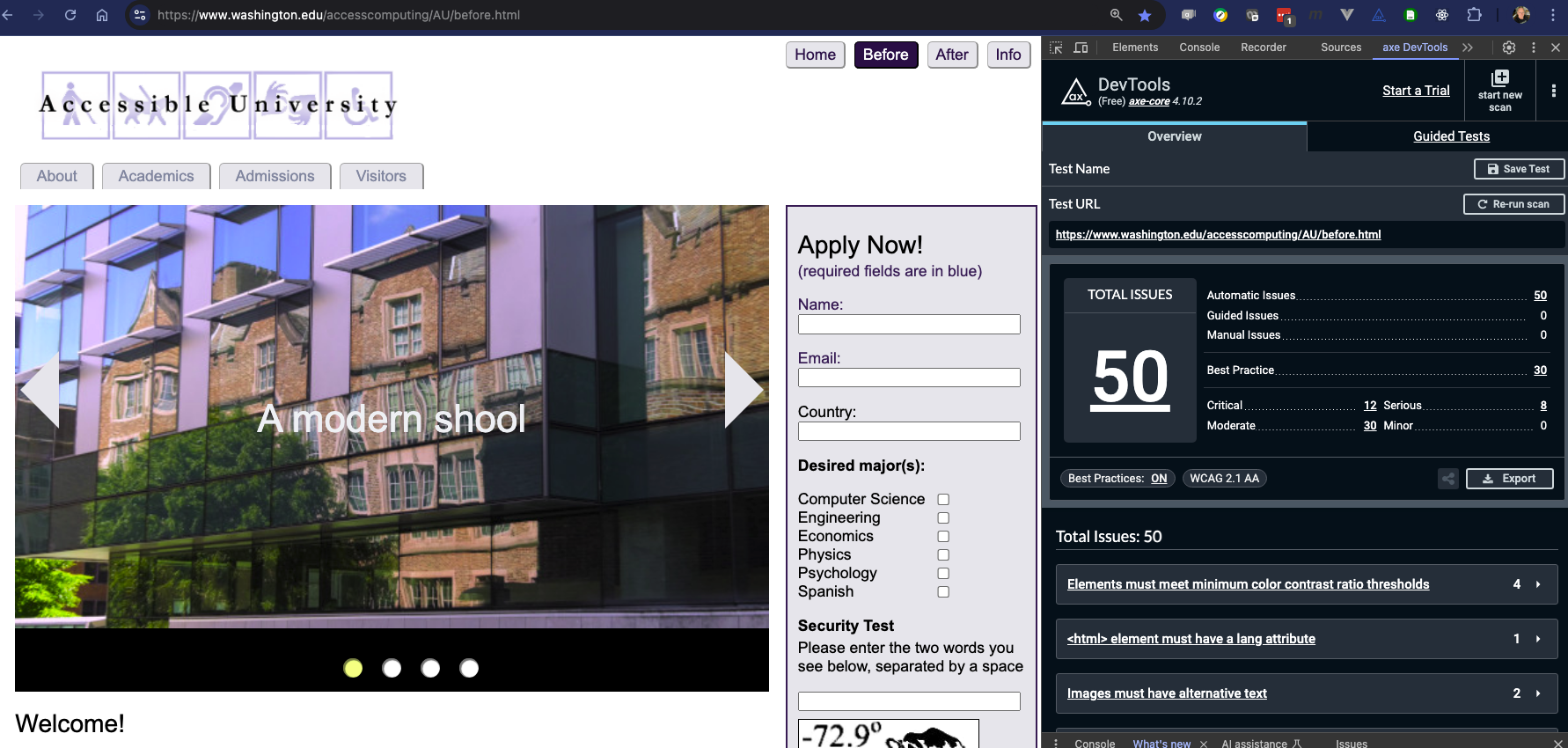Viewport: 1568px width, 748px height.
Task: Reload the page with the refresh icon
Action: [70, 15]
